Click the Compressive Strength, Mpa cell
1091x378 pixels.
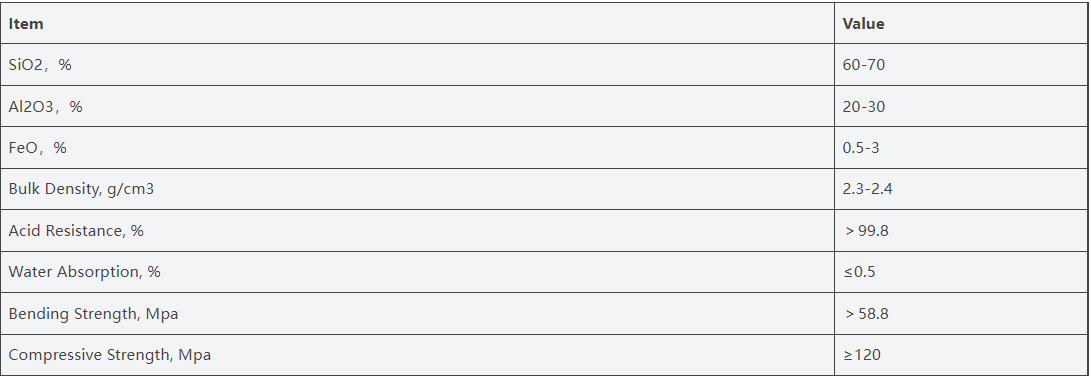pyautogui.click(x=417, y=355)
